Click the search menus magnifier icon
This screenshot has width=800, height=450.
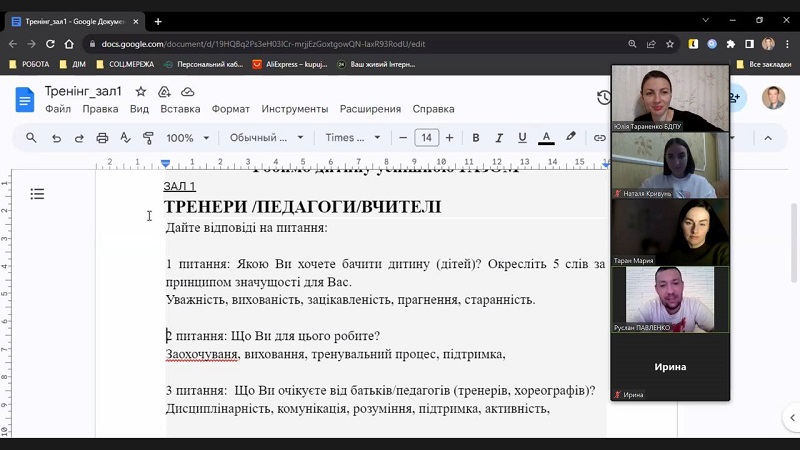31,138
